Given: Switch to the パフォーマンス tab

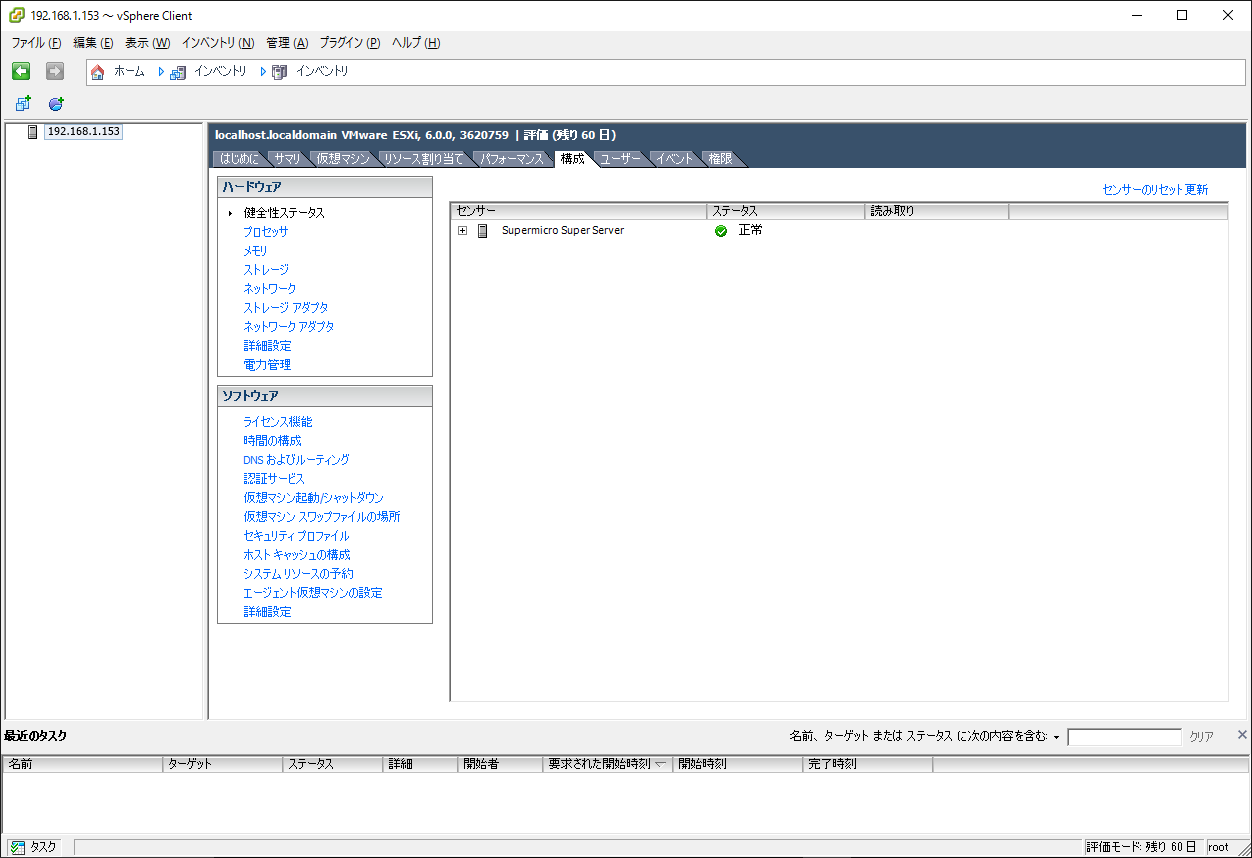Looking at the screenshot, I should (511, 159).
